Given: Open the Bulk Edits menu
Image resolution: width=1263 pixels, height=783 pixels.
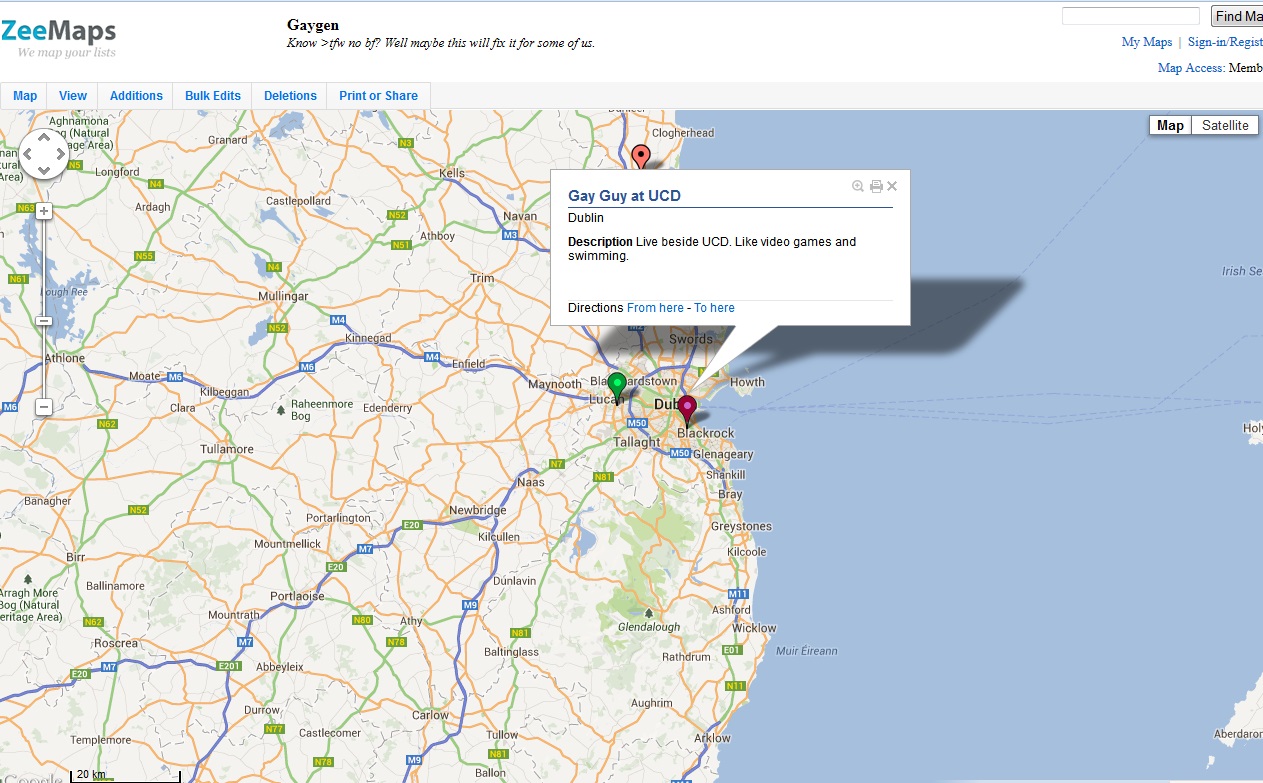Looking at the screenshot, I should point(213,96).
